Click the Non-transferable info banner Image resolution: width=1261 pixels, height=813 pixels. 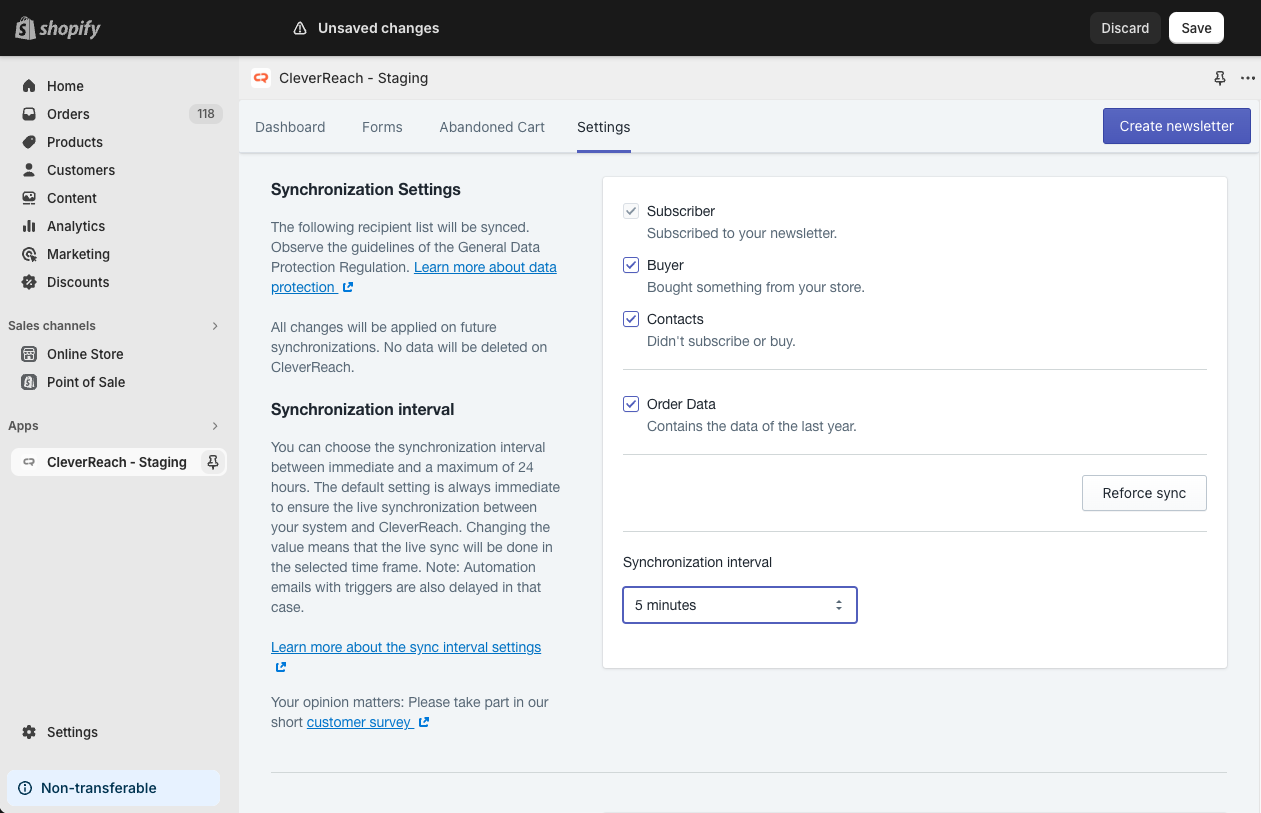click(x=113, y=788)
